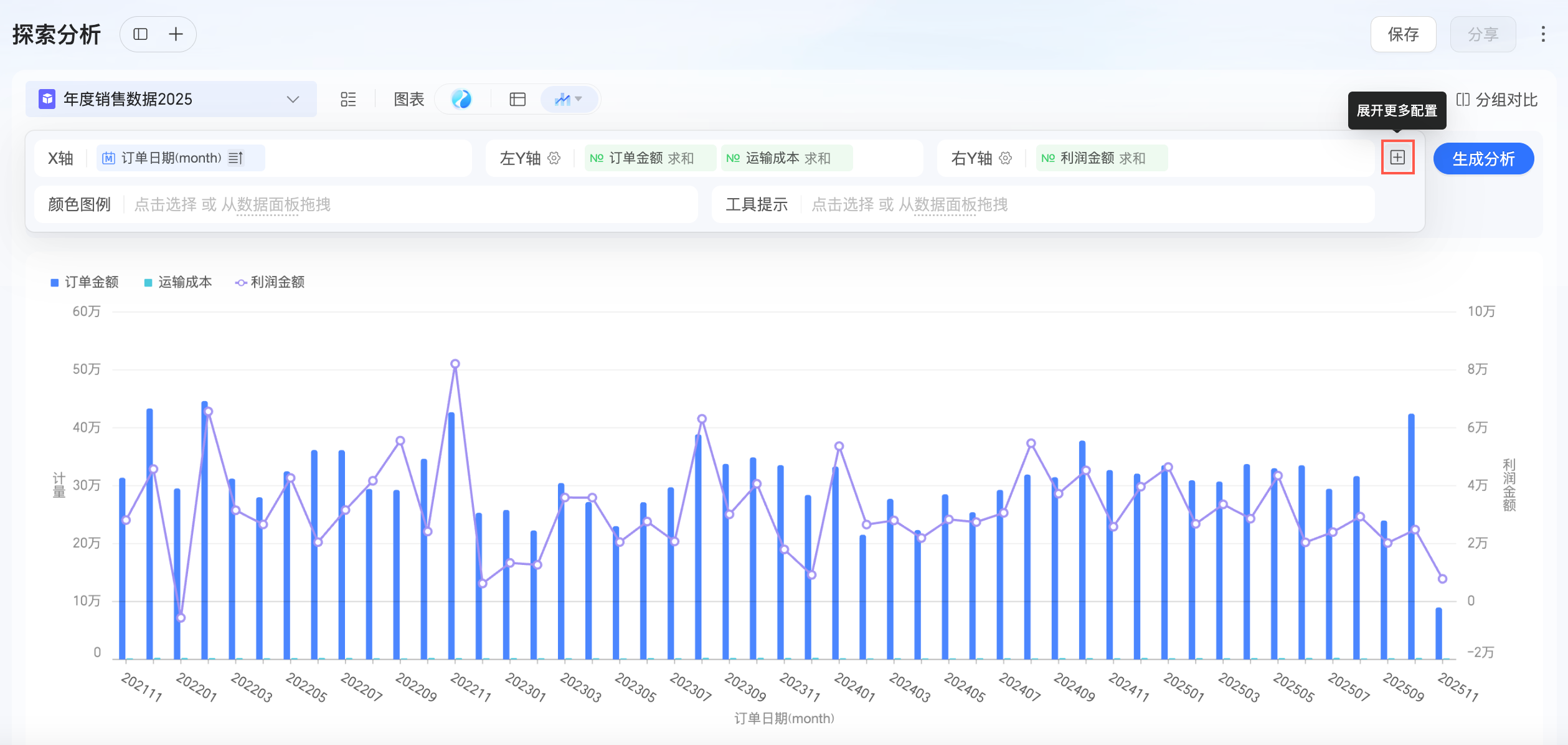Click the 生成分析 button
This screenshot has height=745, width=1568.
click(1483, 159)
